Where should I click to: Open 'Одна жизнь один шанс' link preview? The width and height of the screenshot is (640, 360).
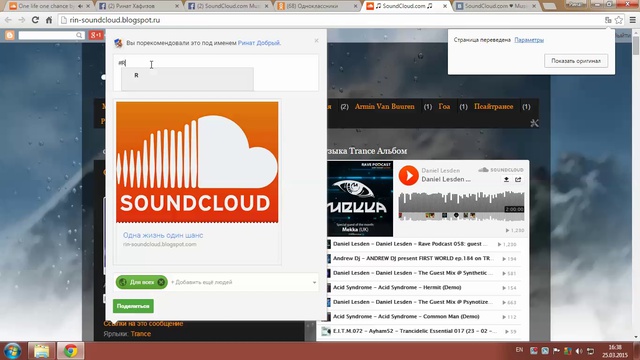[x=163, y=235]
